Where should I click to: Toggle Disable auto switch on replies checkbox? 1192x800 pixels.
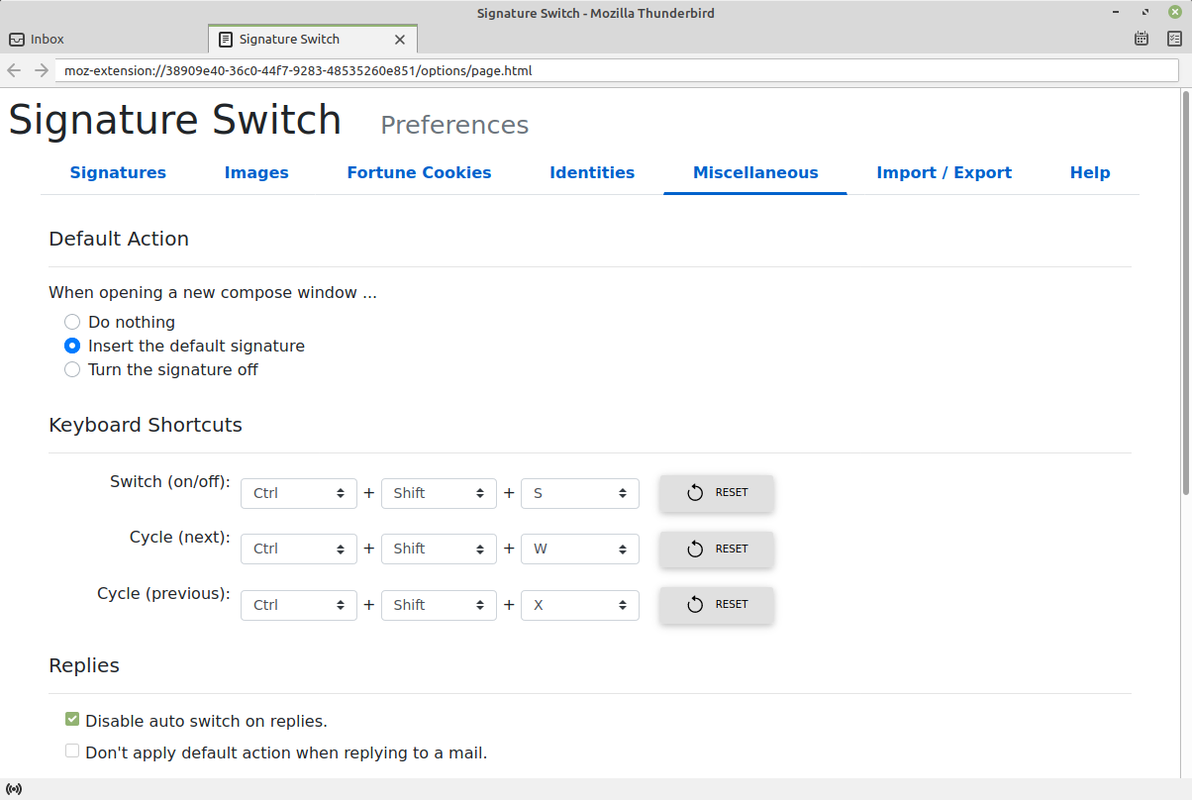[x=72, y=719]
